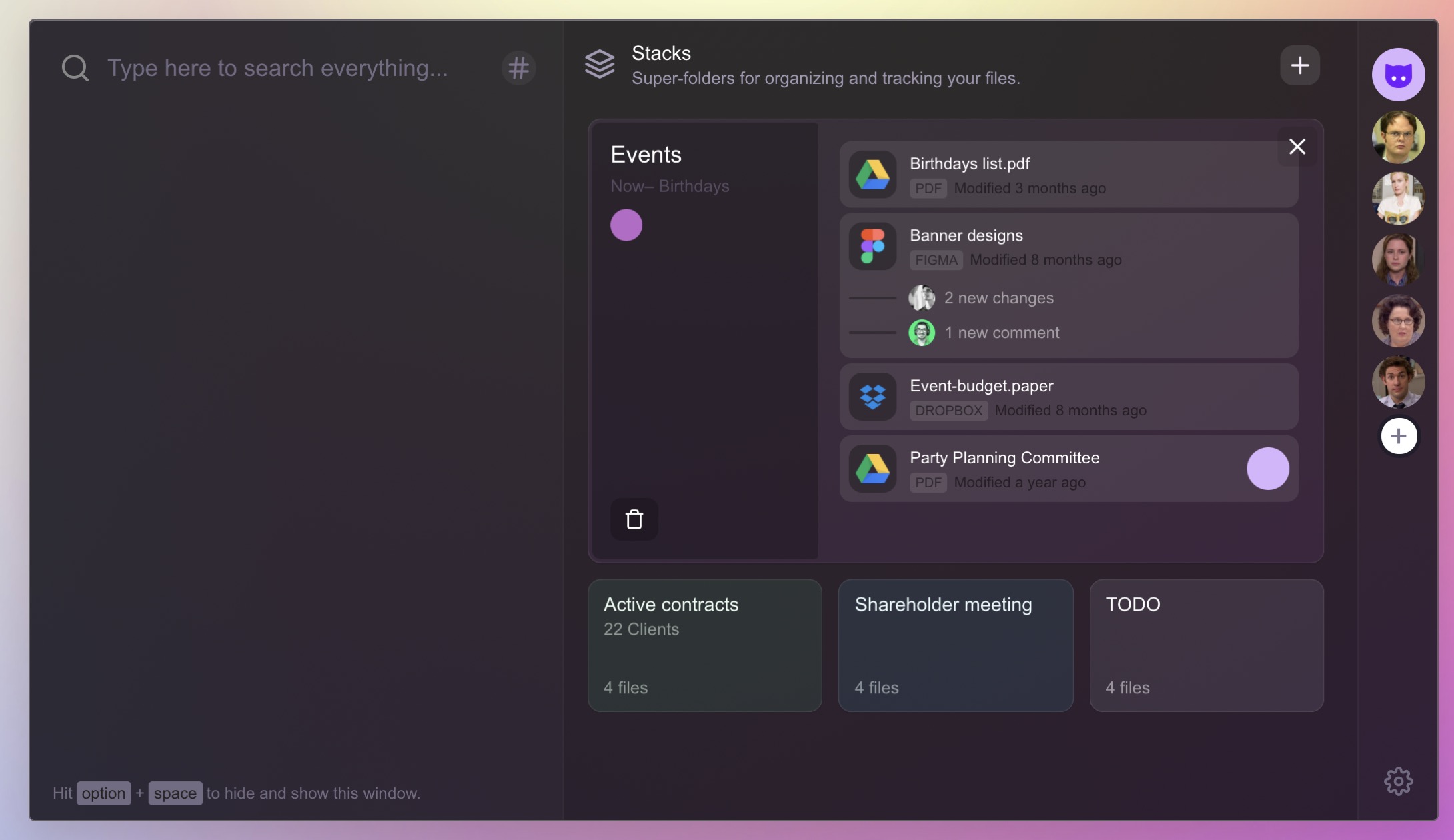Open the 1 new comment notification

pyautogui.click(x=1001, y=333)
